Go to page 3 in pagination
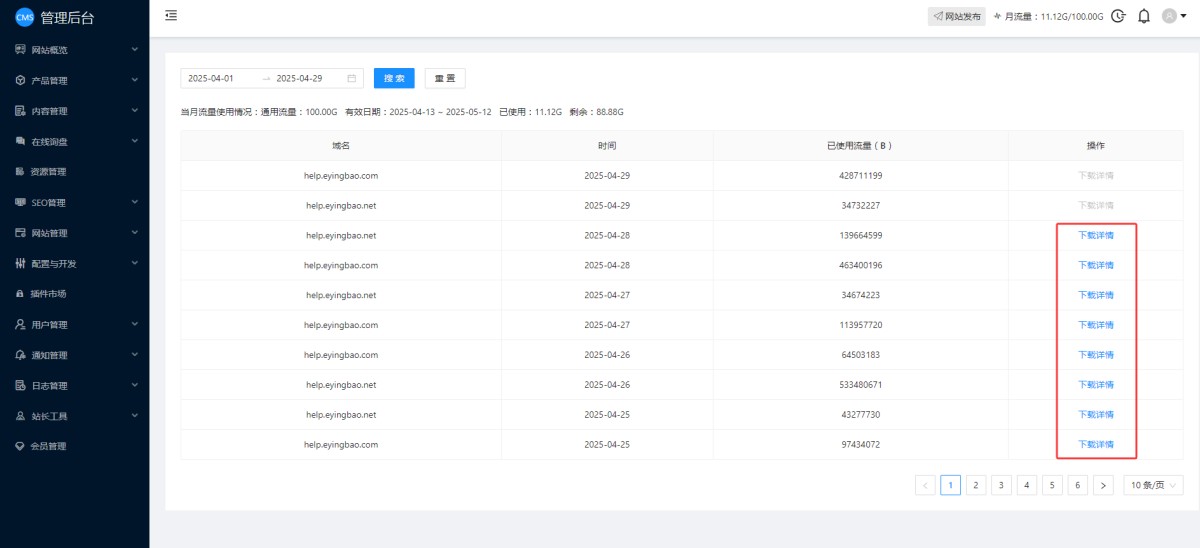Image resolution: width=1200 pixels, height=548 pixels. 1001,485
